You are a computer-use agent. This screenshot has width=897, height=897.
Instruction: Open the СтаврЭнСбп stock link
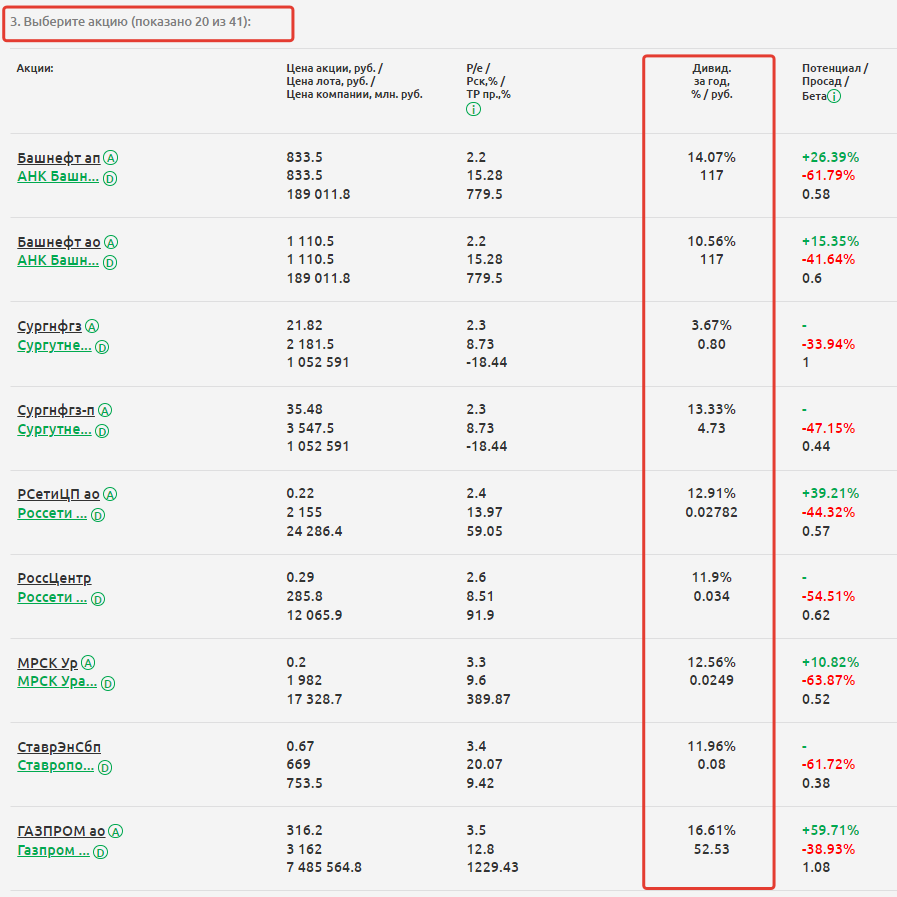tap(59, 747)
